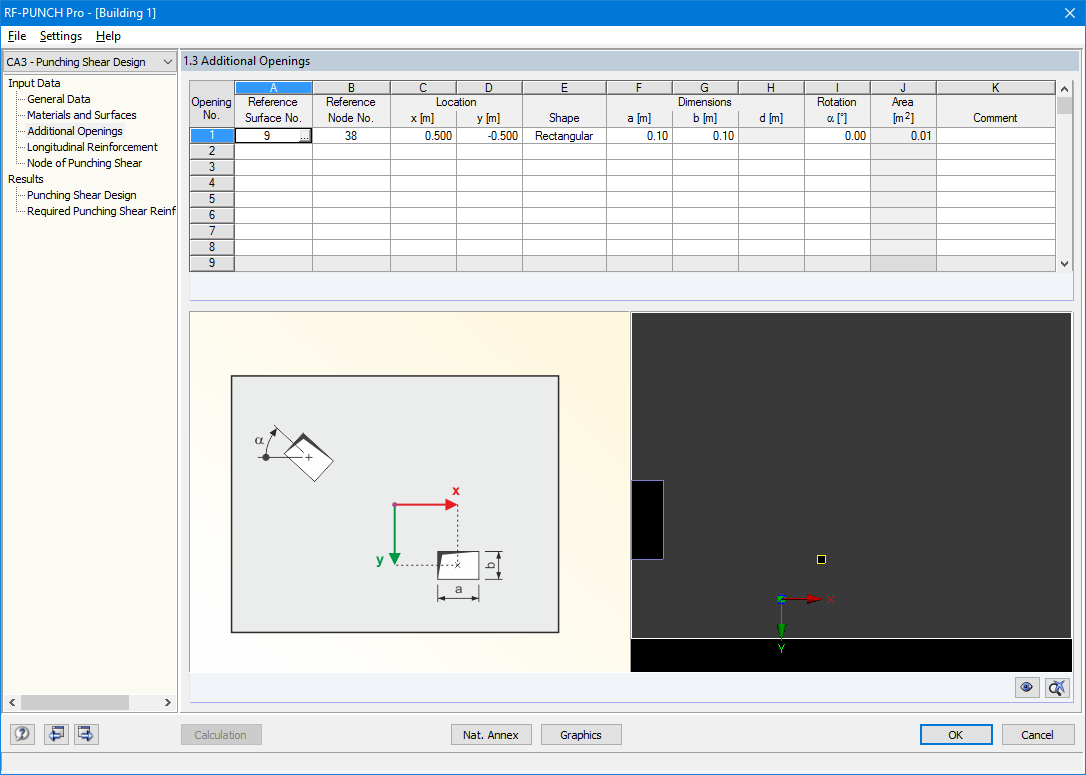
Task: Open surface picker ellipsis in cell A1
Action: click(305, 136)
